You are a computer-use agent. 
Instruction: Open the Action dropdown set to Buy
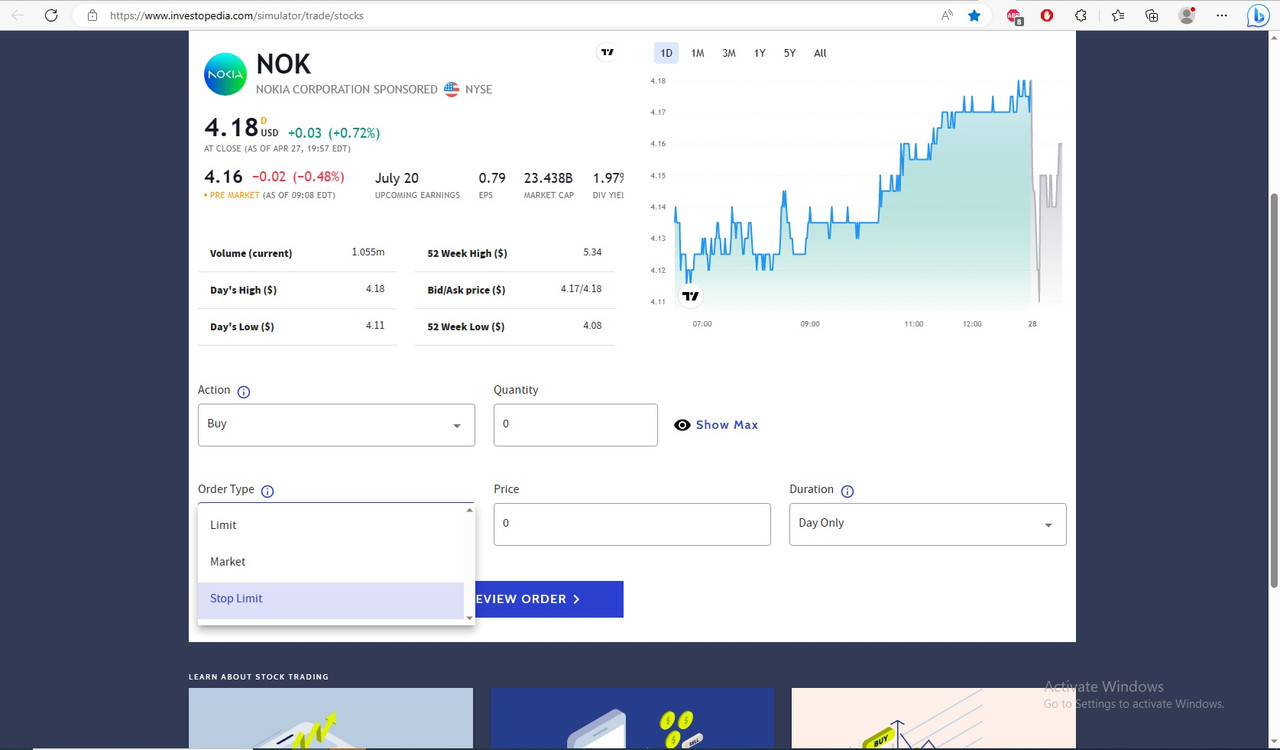(x=336, y=425)
